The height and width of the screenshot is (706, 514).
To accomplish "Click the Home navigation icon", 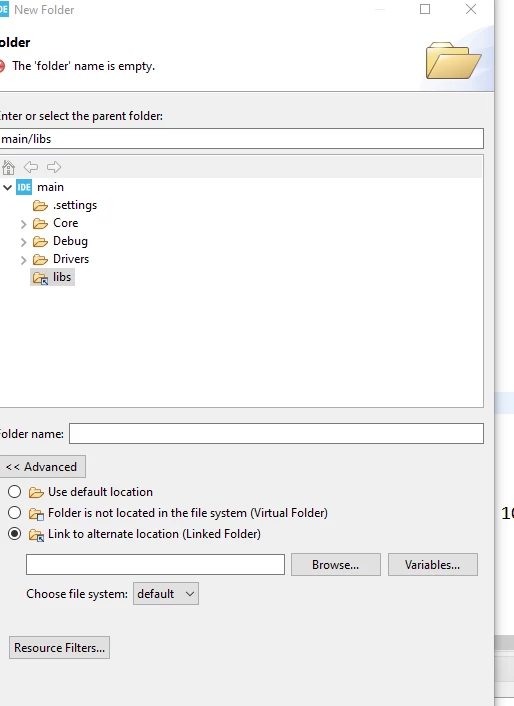I will 8,167.
